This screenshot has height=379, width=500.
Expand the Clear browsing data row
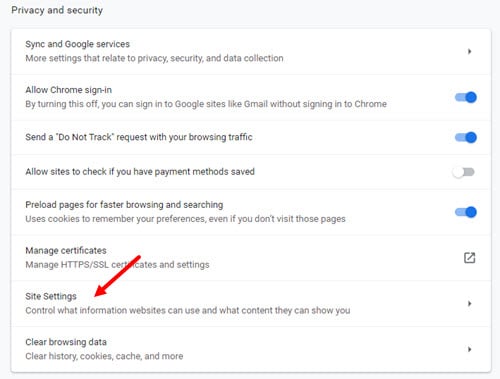[x=251, y=349]
